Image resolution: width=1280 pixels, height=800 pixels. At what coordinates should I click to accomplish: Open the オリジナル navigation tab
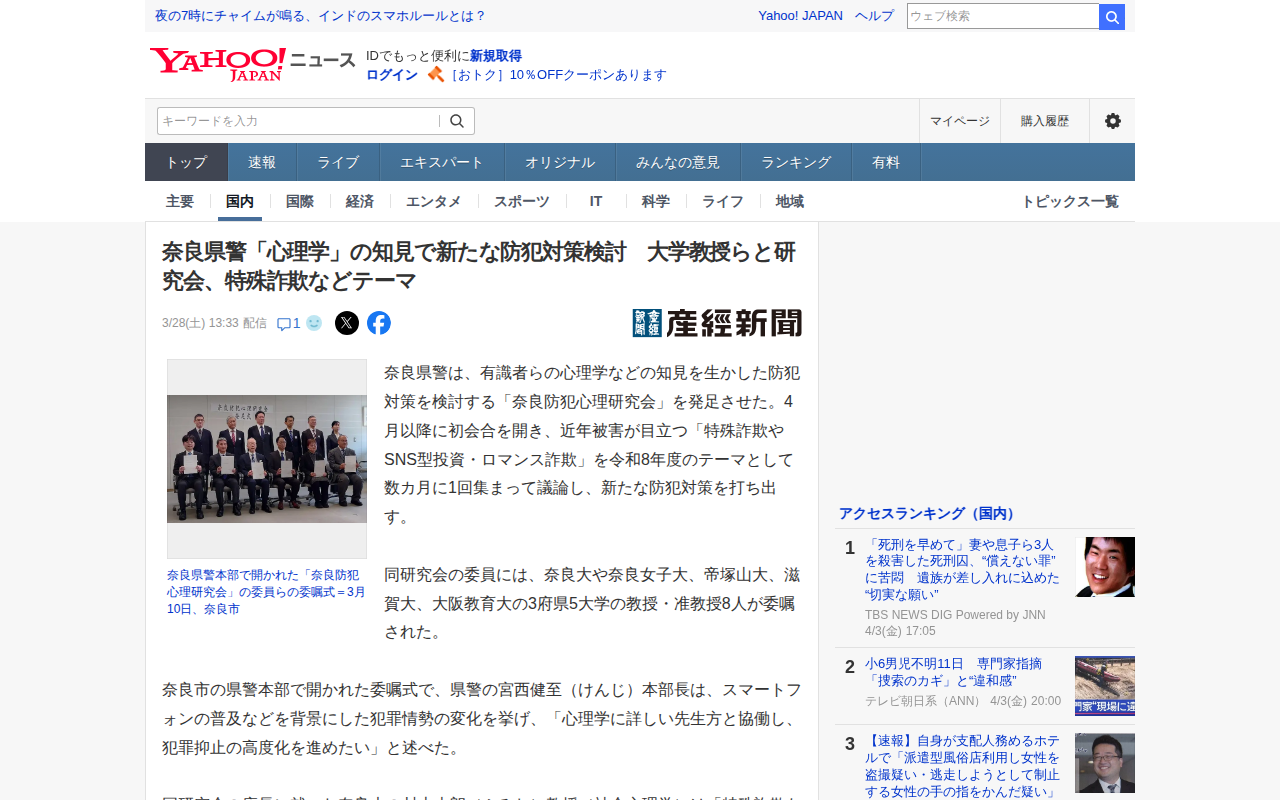(x=560, y=162)
